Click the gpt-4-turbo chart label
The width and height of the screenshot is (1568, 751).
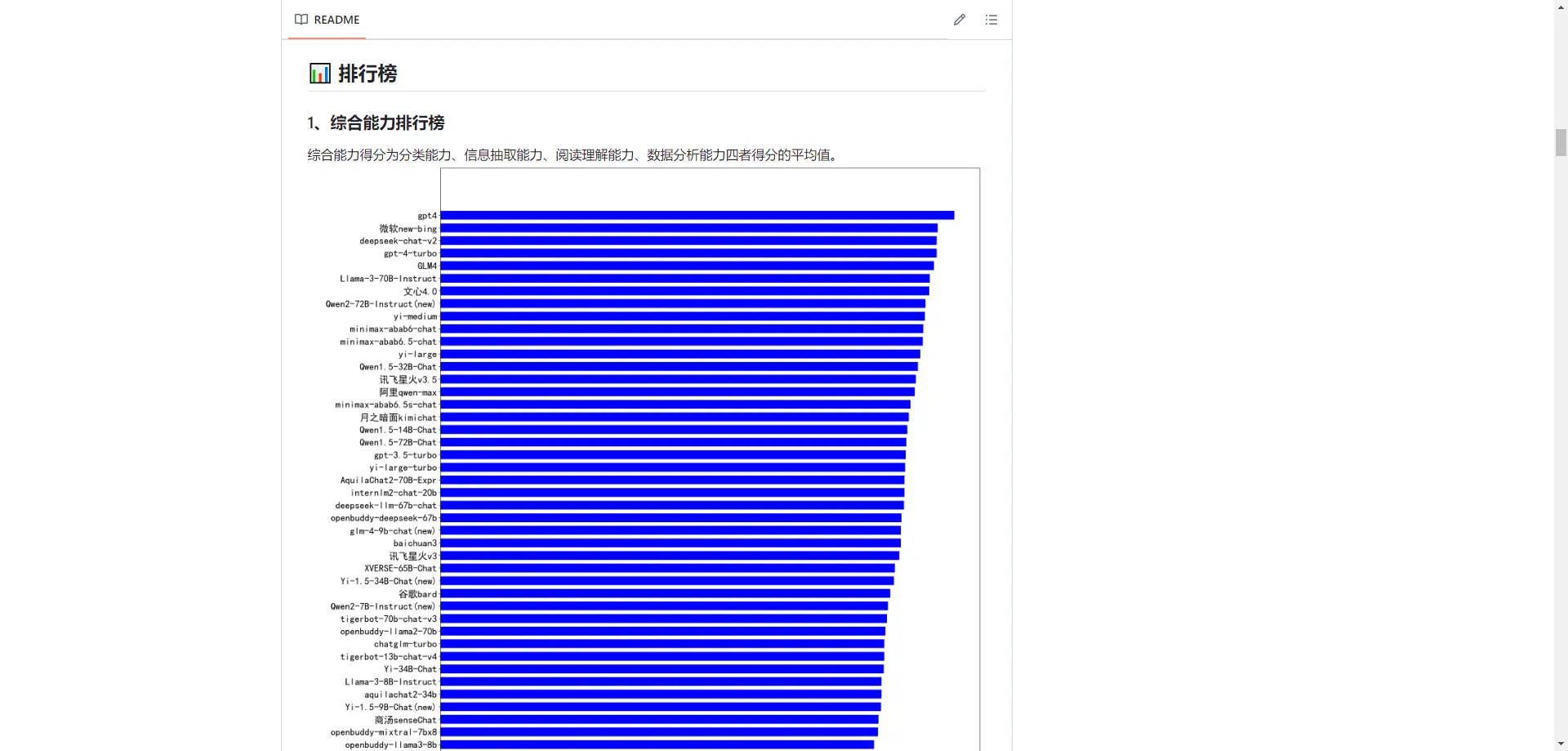click(410, 253)
